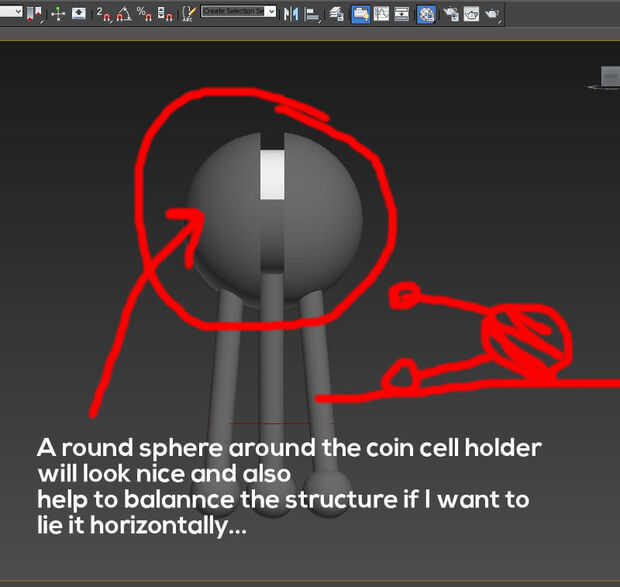Click the Use Pivot Point Center button
This screenshot has width=620, height=587.
tap(35, 14)
